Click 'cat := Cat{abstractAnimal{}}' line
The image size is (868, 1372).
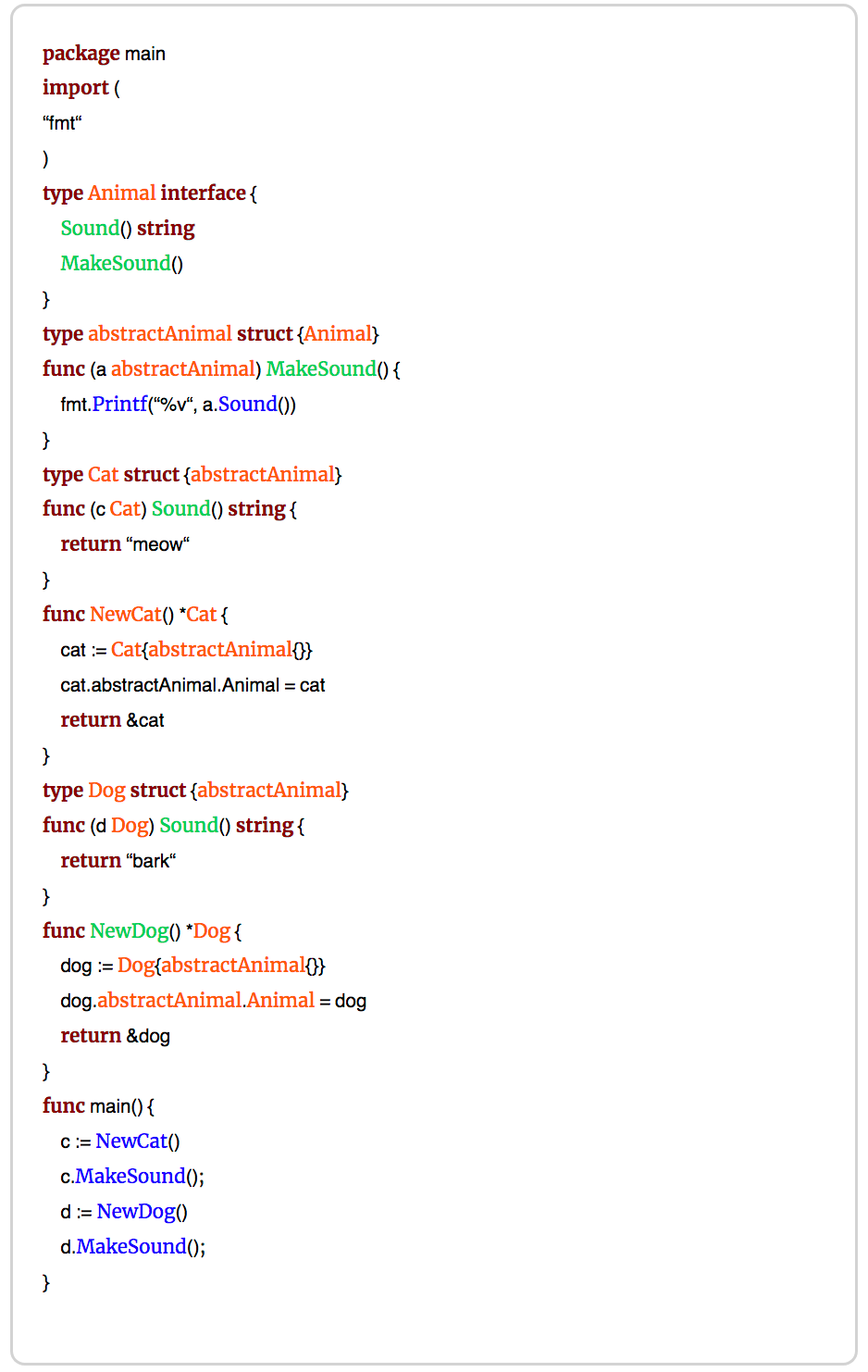tap(187, 650)
